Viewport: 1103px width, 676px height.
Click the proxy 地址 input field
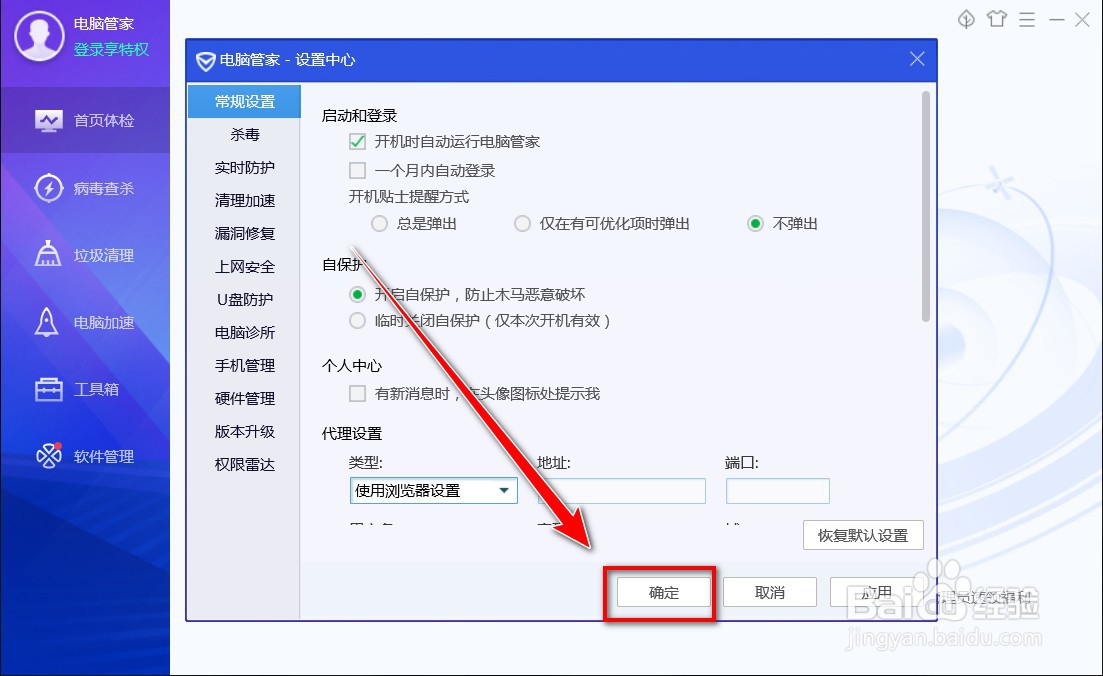pyautogui.click(x=622, y=491)
